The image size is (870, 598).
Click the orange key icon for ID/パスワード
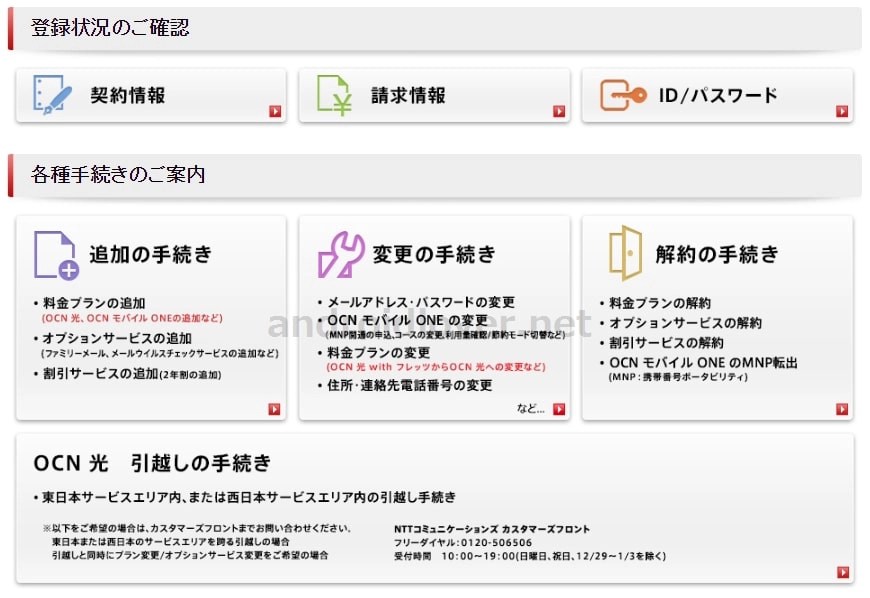click(623, 95)
